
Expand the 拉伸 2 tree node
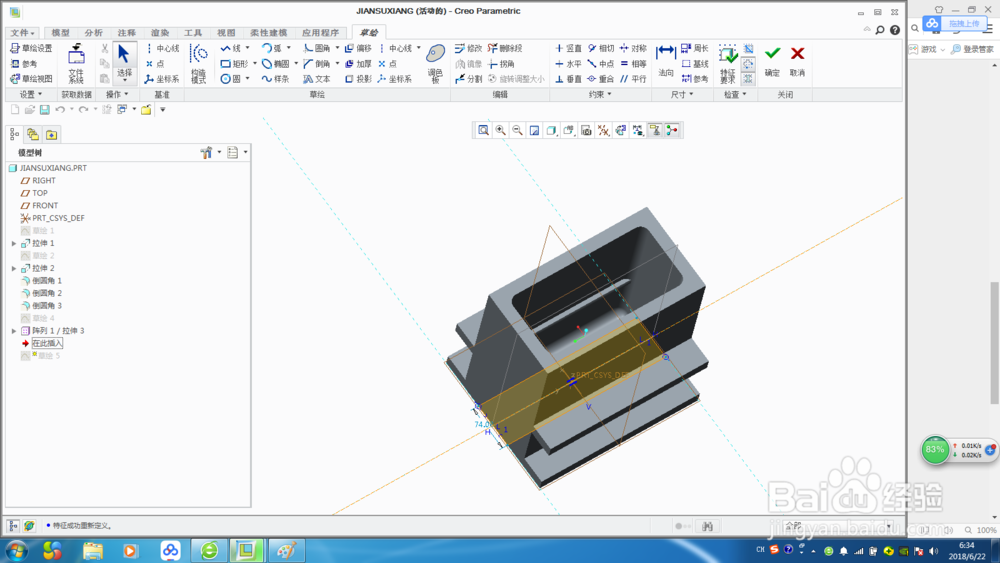pyautogui.click(x=14, y=268)
